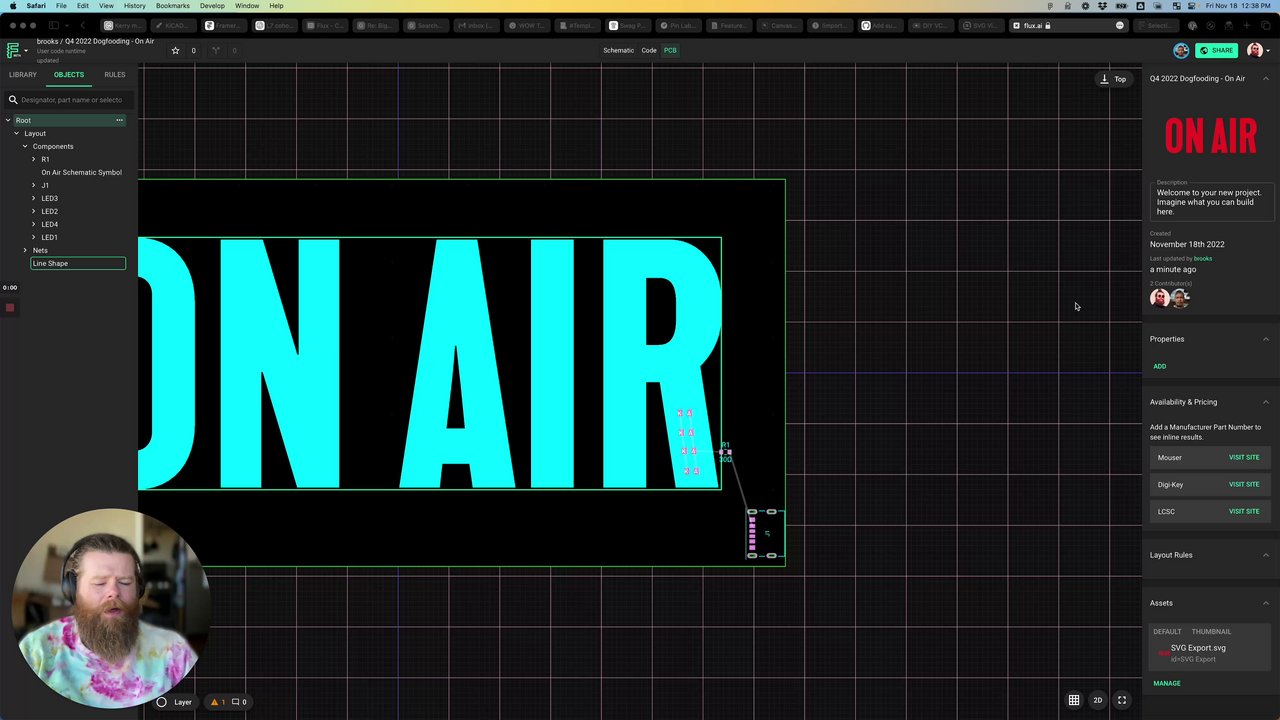The width and height of the screenshot is (1280, 720).
Task: Click the Share button
Action: click(x=1217, y=50)
